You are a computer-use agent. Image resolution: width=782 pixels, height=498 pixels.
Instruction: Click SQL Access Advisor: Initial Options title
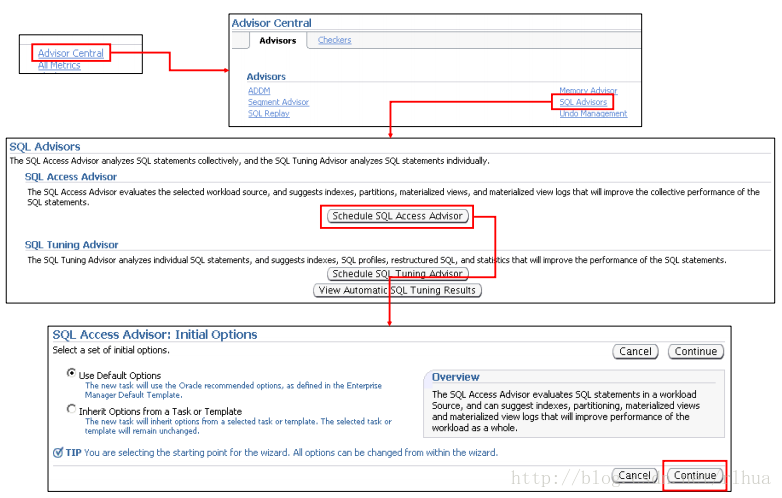[155, 334]
